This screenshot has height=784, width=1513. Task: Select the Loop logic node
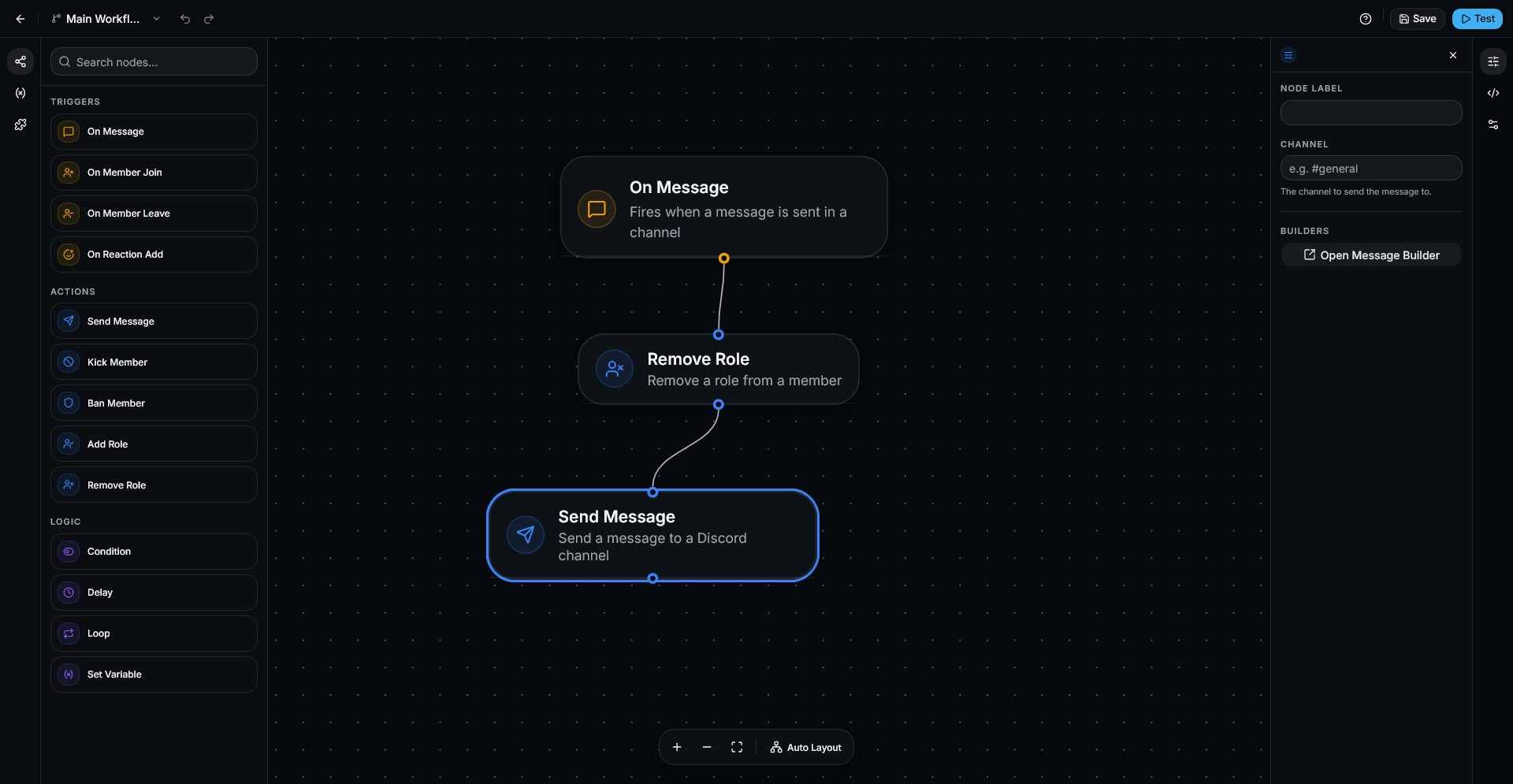(154, 634)
